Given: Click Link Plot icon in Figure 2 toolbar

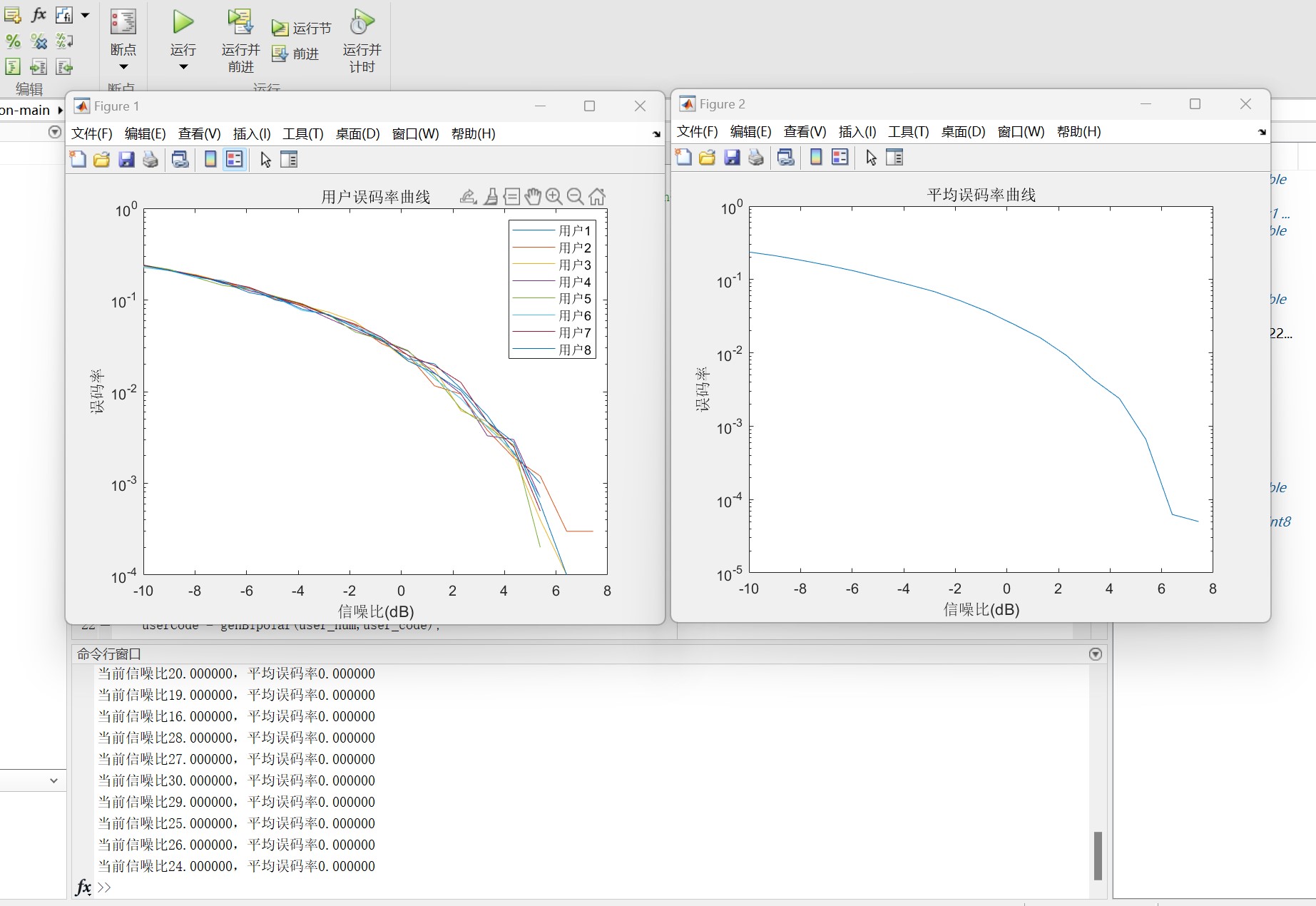Looking at the screenshot, I should (x=786, y=157).
